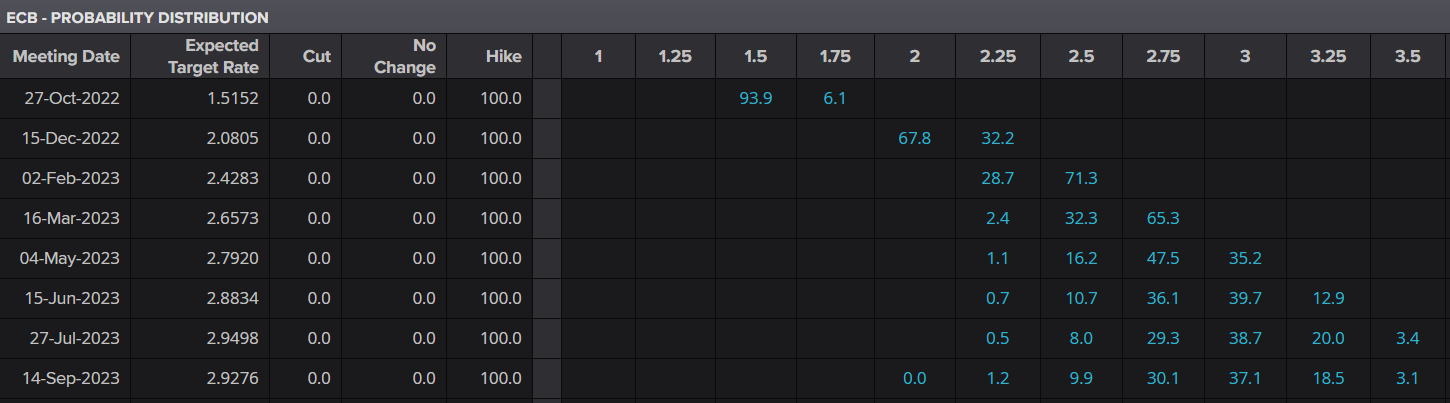Click the 32.2 probability value

tap(997, 138)
